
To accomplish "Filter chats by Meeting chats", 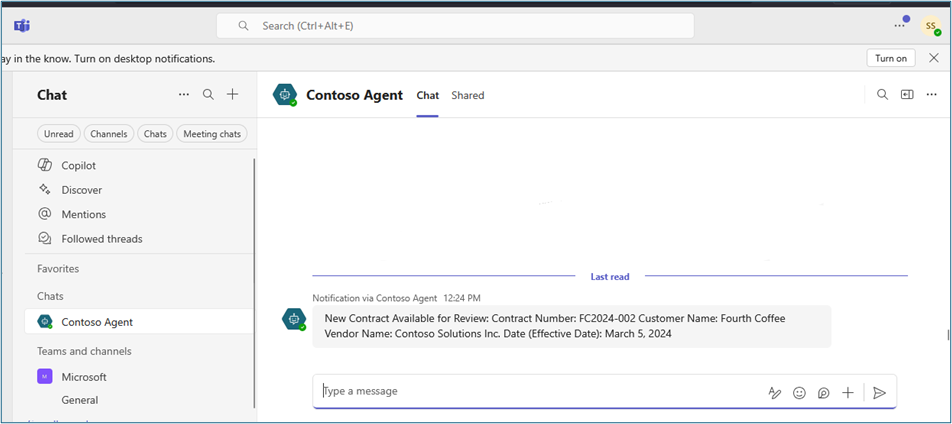I will [x=212, y=134].
